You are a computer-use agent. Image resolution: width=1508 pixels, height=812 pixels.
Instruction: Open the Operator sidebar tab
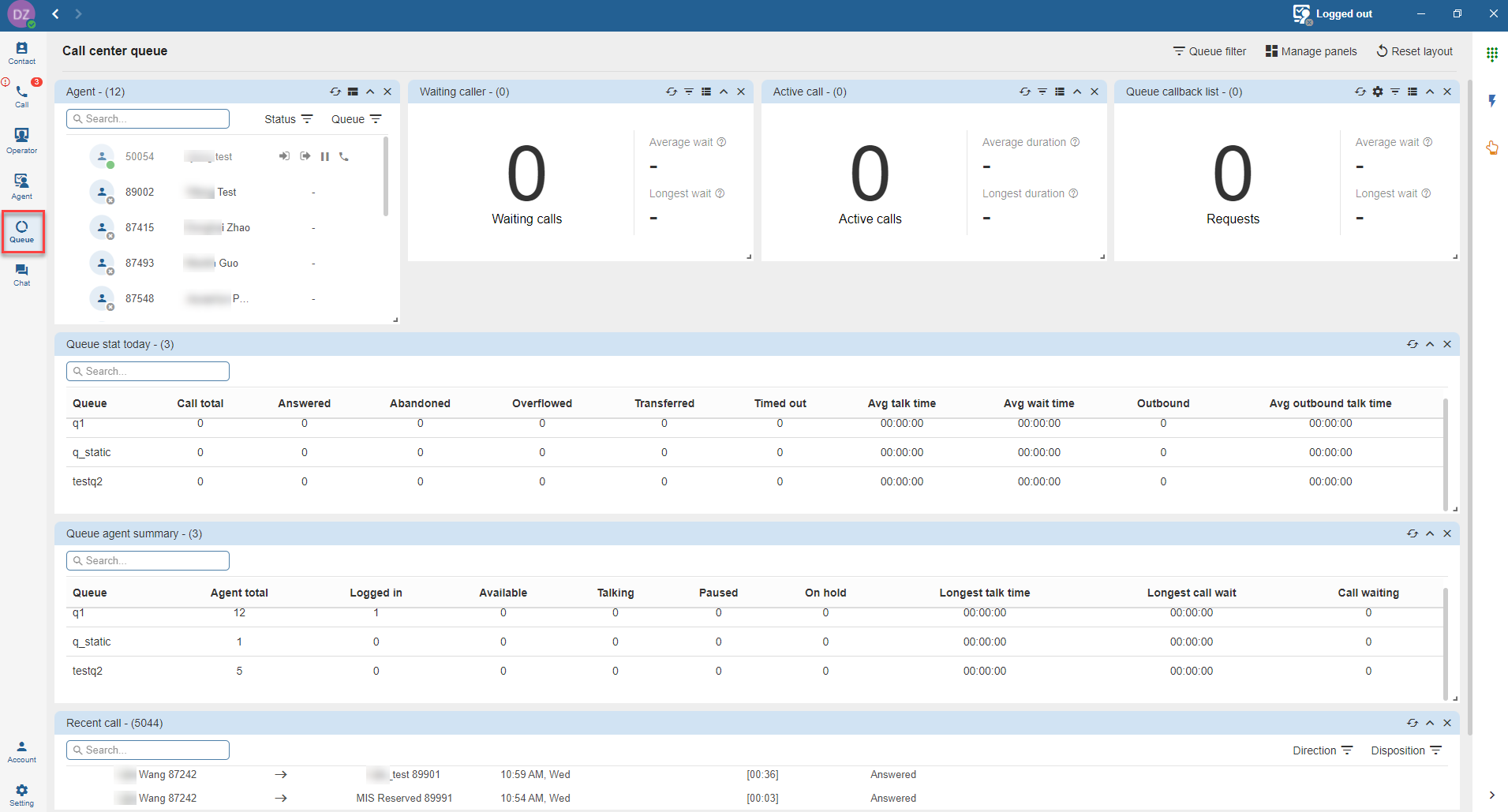pos(22,140)
